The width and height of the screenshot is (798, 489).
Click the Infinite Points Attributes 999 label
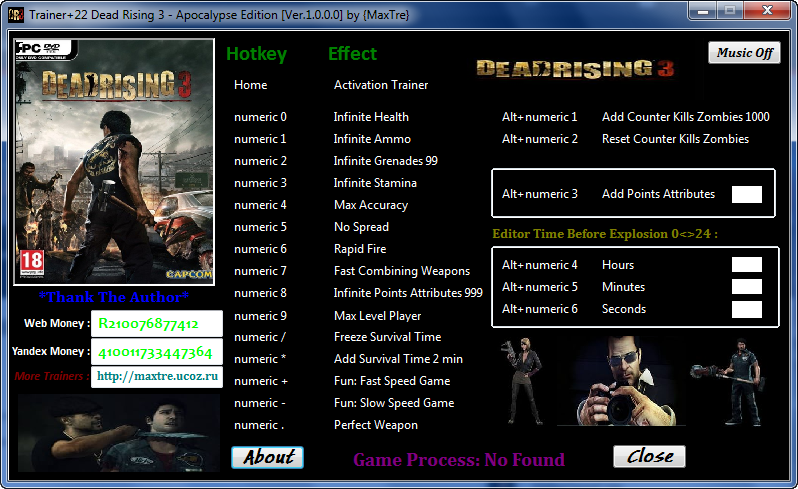point(408,293)
